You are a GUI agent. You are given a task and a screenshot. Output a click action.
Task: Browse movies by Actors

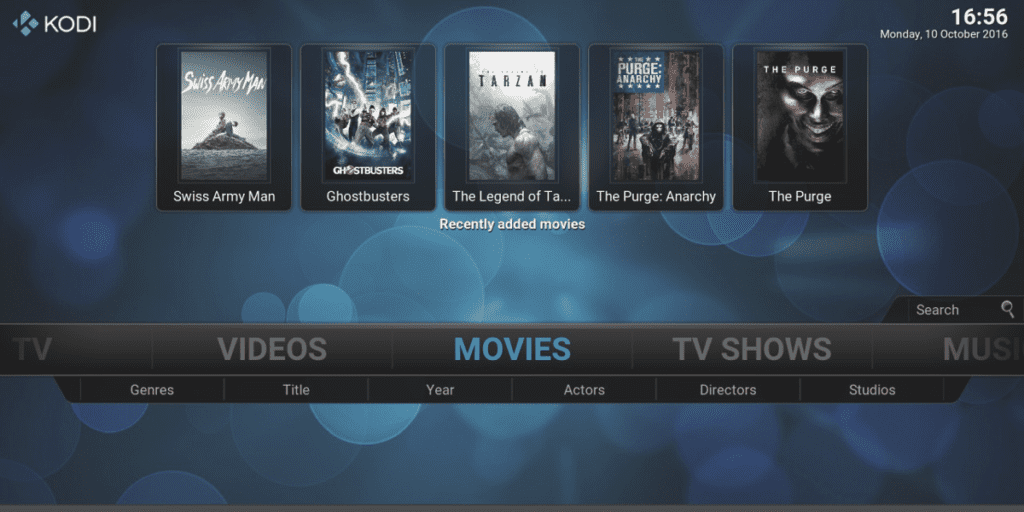point(584,390)
